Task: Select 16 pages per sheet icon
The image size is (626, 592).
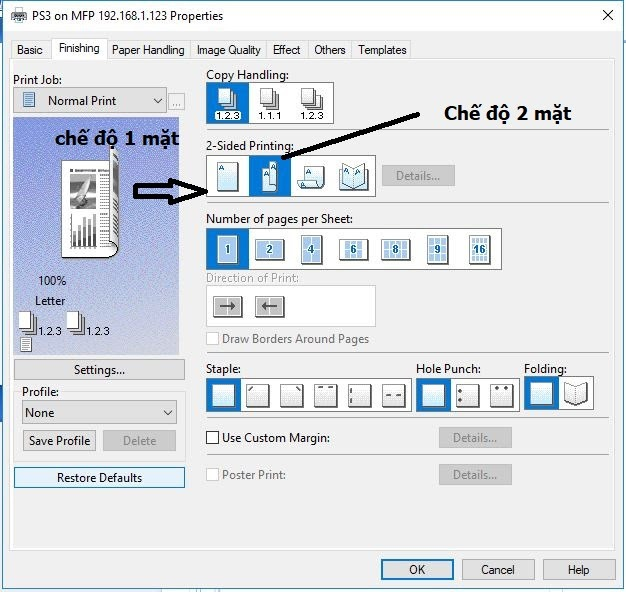Action: click(479, 249)
